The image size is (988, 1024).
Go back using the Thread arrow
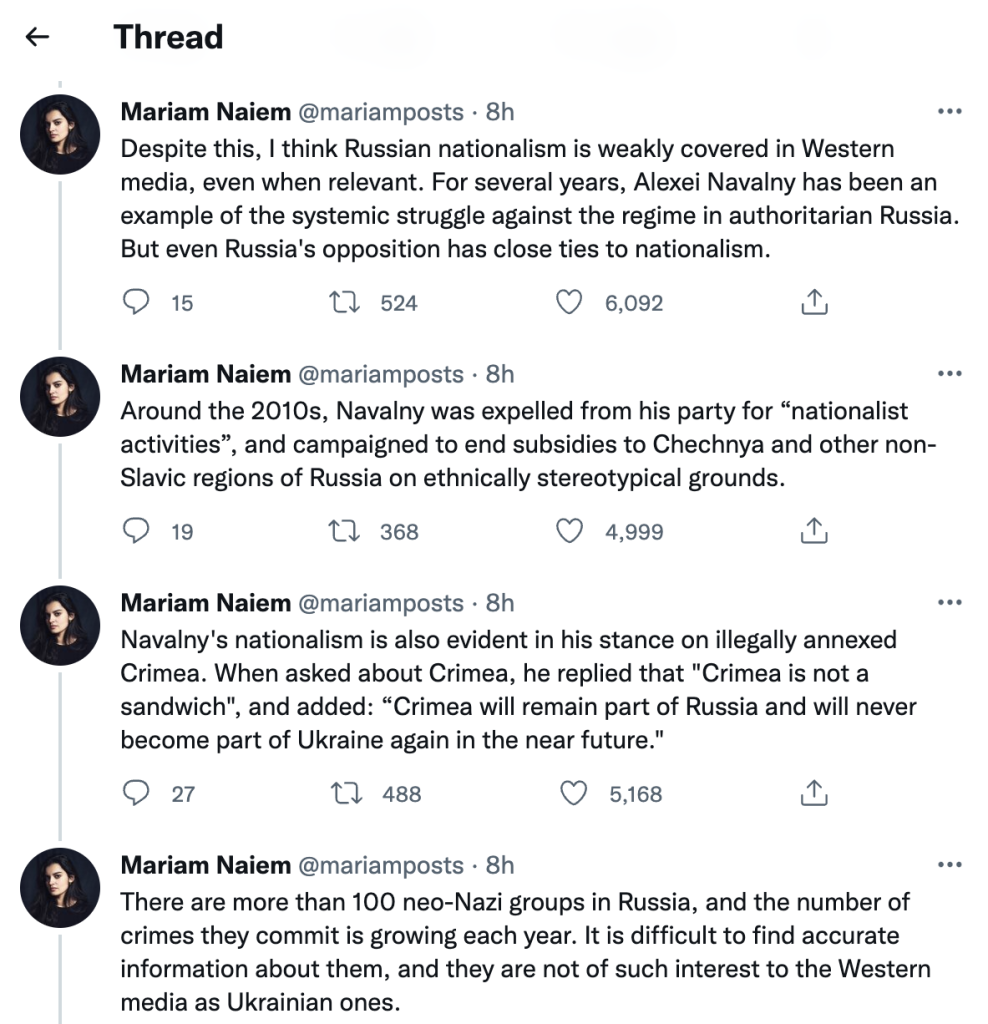tap(37, 37)
